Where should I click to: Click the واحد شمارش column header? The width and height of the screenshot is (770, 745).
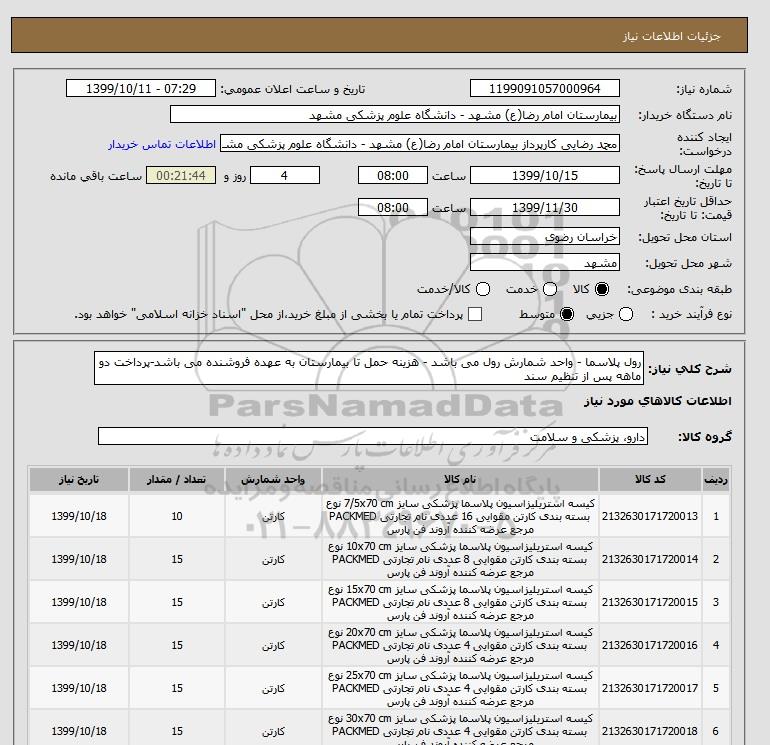click(x=273, y=479)
